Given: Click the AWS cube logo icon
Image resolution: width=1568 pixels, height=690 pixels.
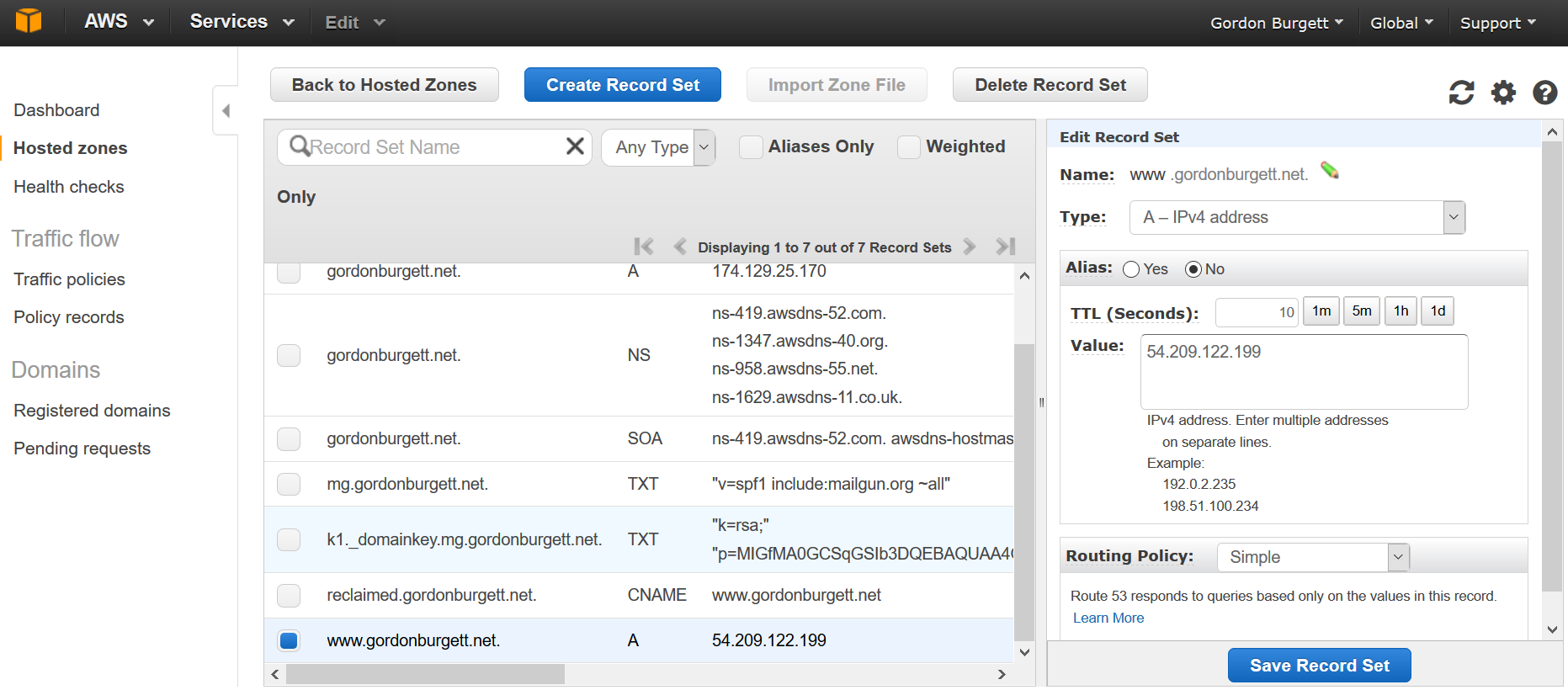Looking at the screenshot, I should (x=29, y=21).
